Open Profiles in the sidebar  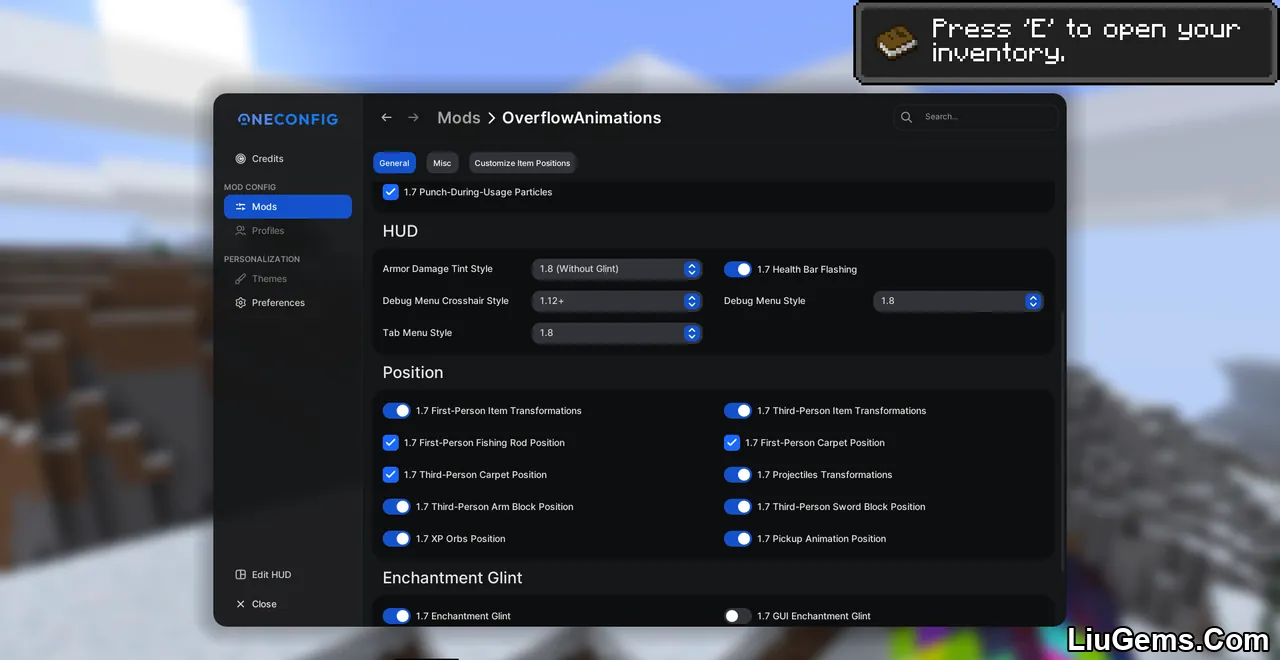click(x=288, y=231)
